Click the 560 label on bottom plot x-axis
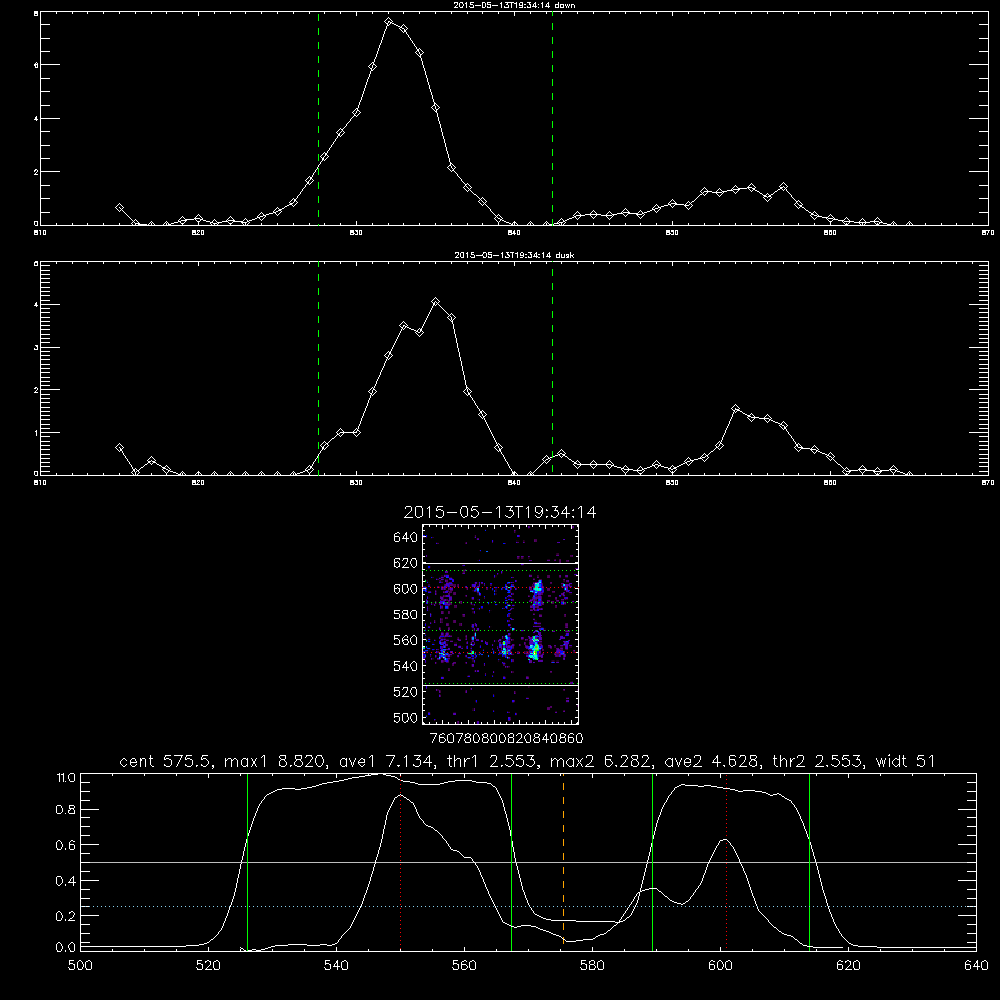 464,966
